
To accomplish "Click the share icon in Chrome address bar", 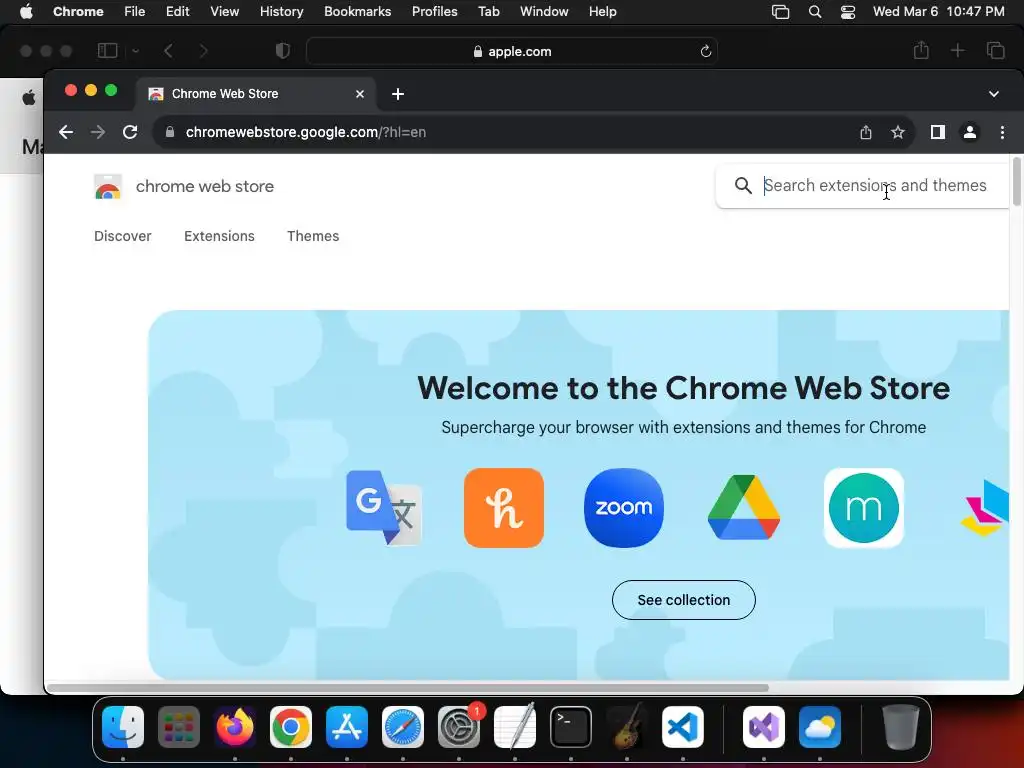I will coord(866,133).
